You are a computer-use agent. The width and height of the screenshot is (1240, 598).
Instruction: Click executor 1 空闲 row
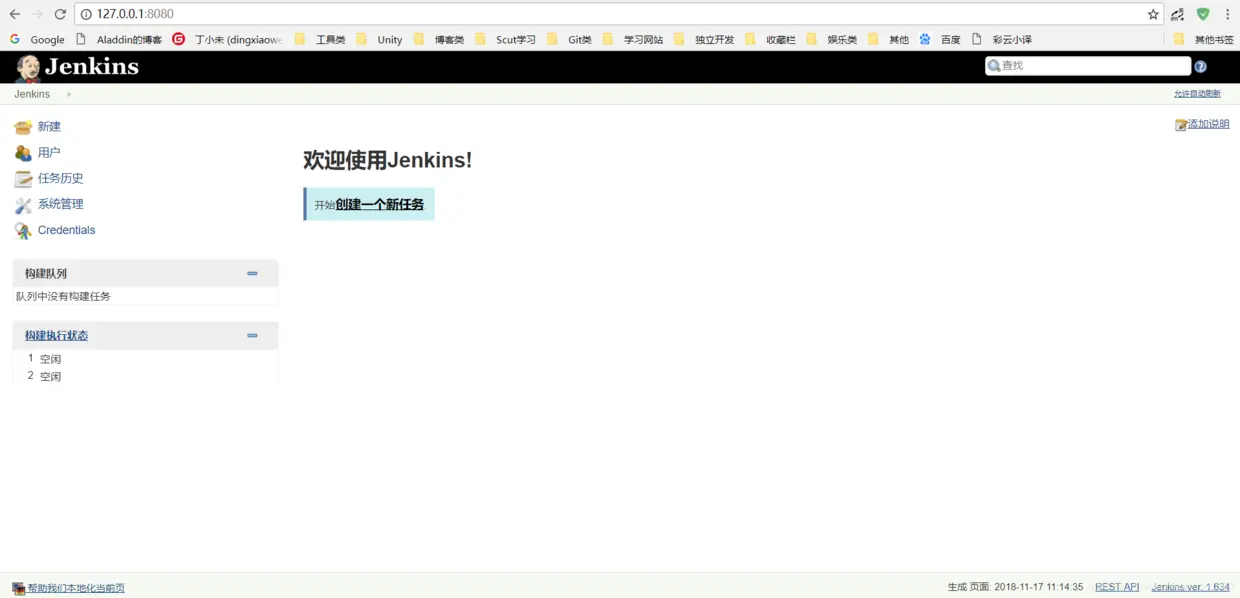coord(145,358)
